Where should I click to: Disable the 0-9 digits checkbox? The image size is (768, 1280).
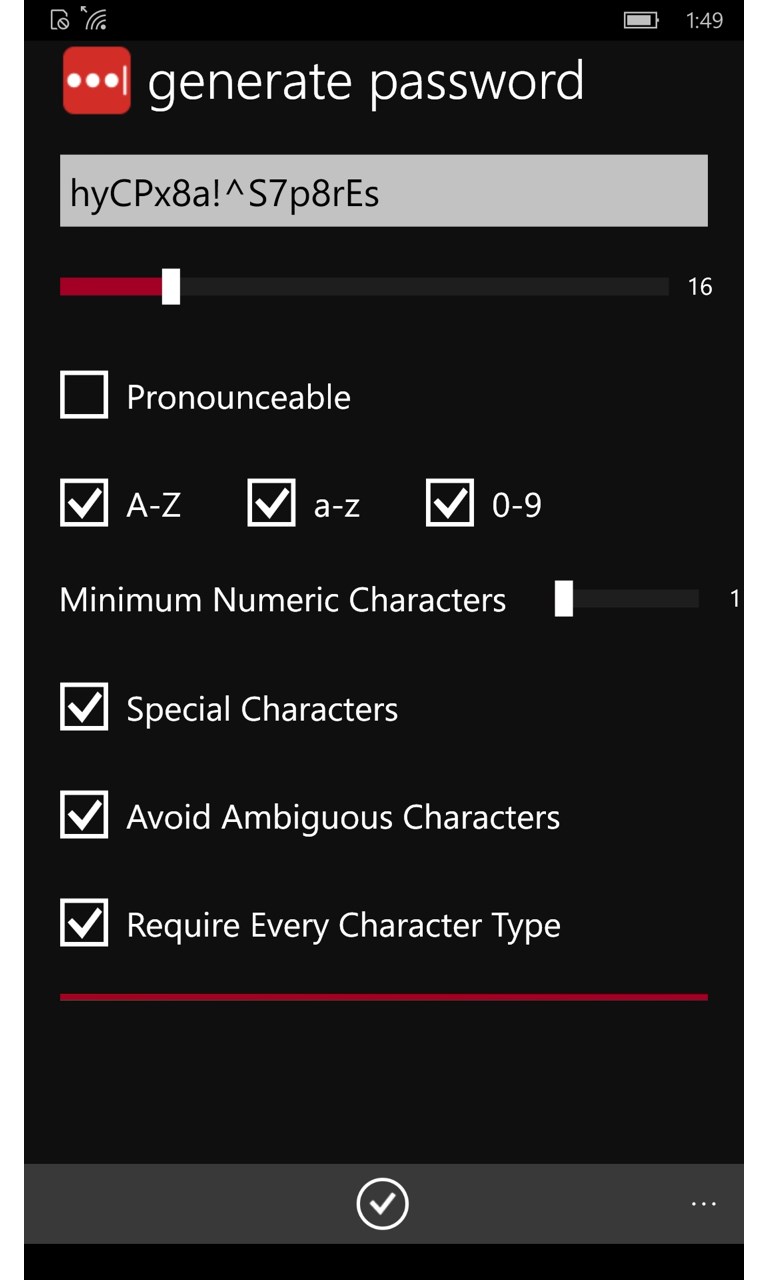450,503
